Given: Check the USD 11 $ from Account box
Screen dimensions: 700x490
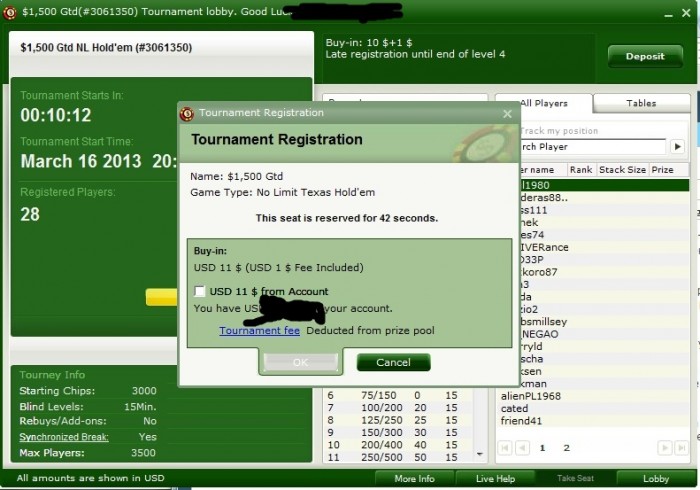Looking at the screenshot, I should (200, 291).
